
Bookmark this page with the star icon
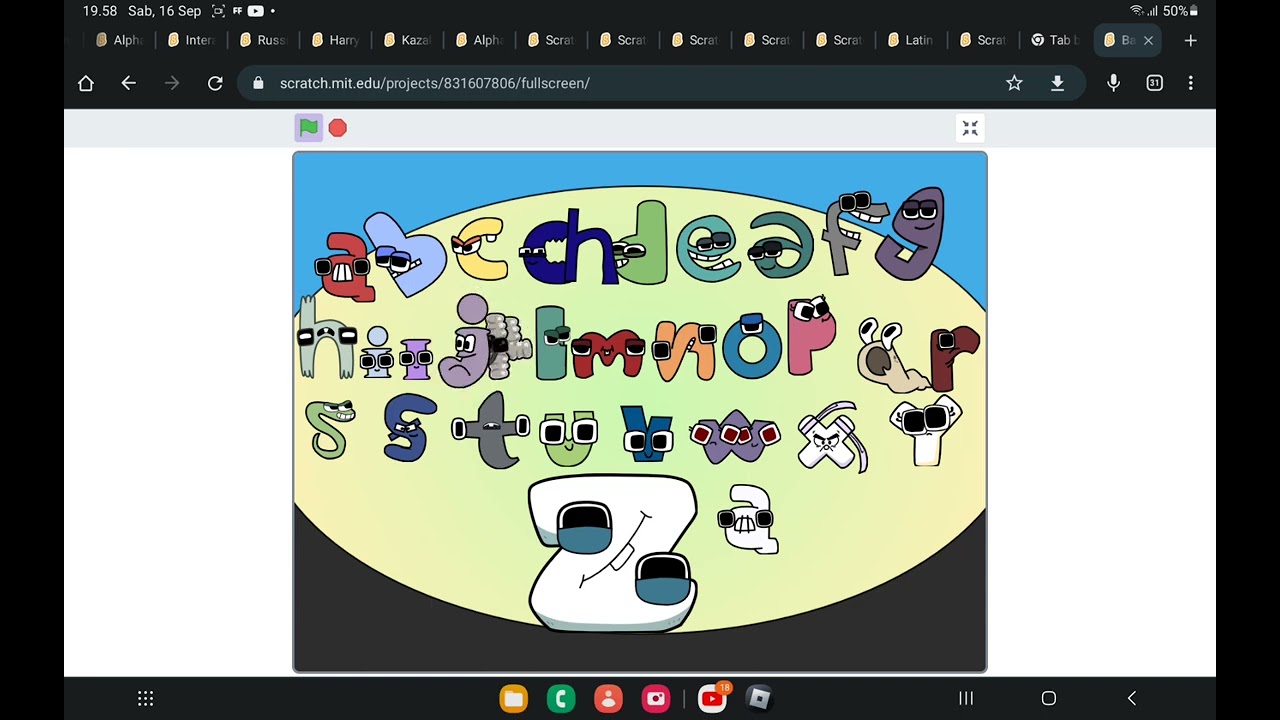(x=1014, y=83)
